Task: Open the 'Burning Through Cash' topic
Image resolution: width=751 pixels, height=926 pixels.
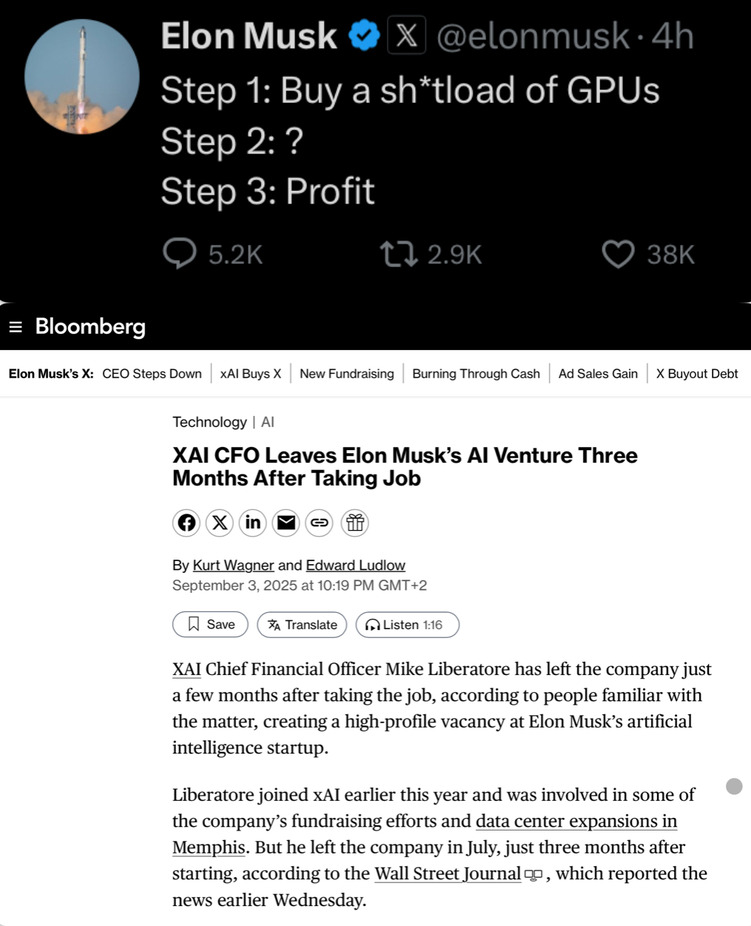Action: pos(476,374)
